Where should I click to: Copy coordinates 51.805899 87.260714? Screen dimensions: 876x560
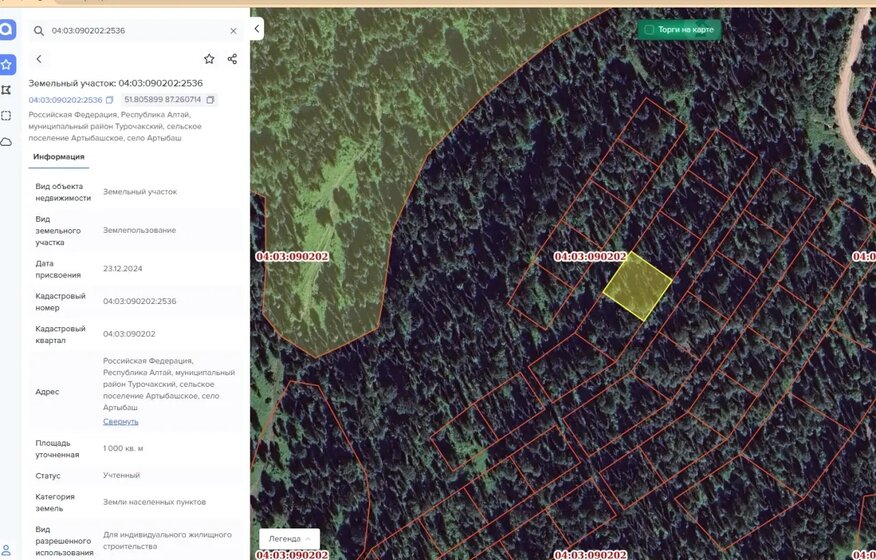(x=210, y=99)
